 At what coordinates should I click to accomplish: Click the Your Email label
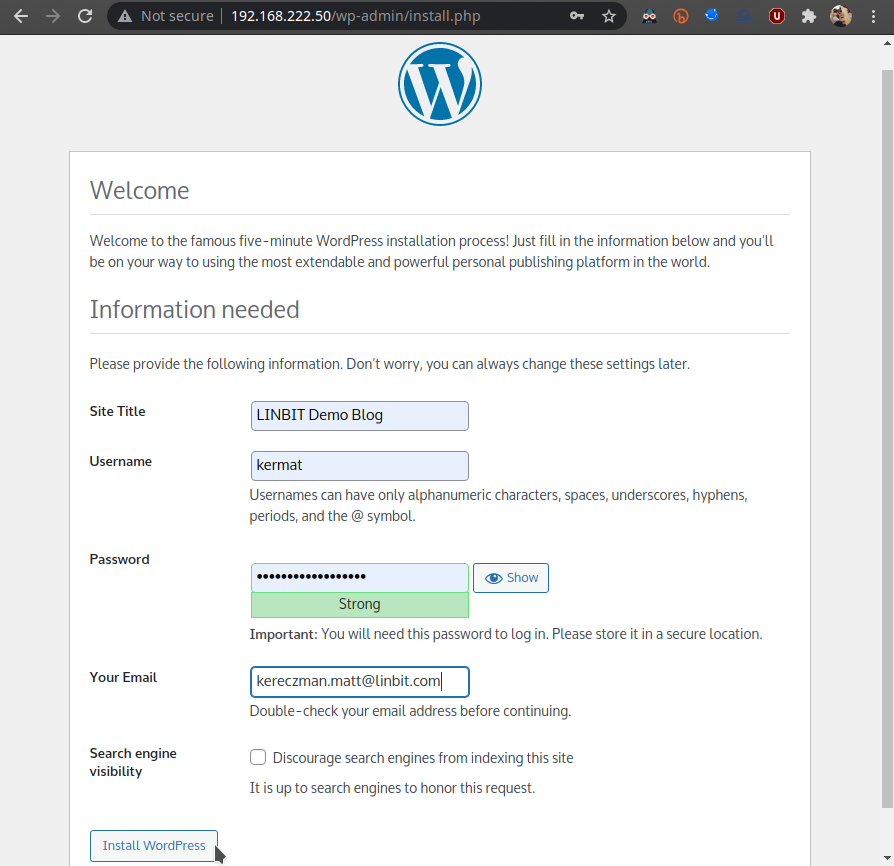pyautogui.click(x=123, y=677)
